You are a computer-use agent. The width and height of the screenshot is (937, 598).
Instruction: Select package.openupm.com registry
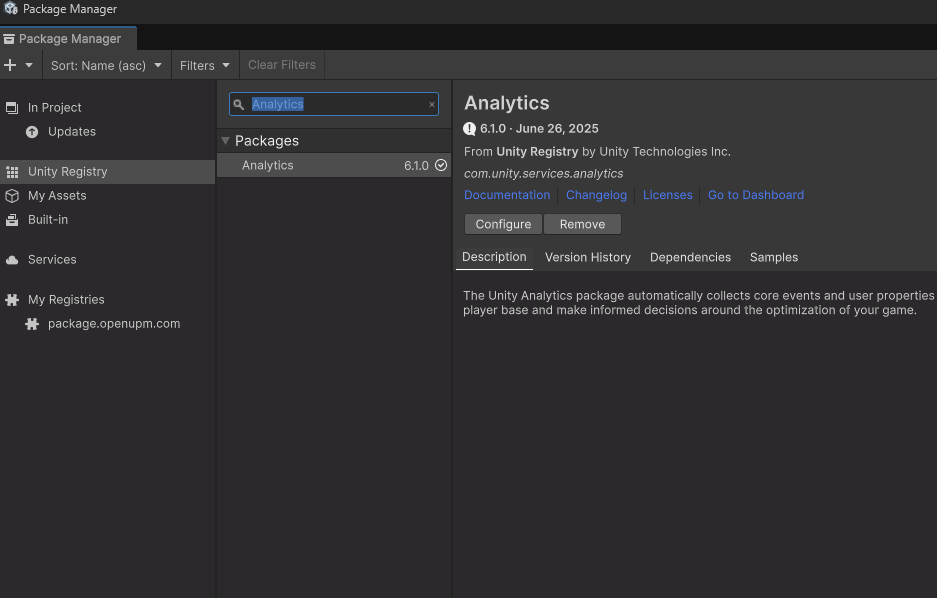click(113, 324)
